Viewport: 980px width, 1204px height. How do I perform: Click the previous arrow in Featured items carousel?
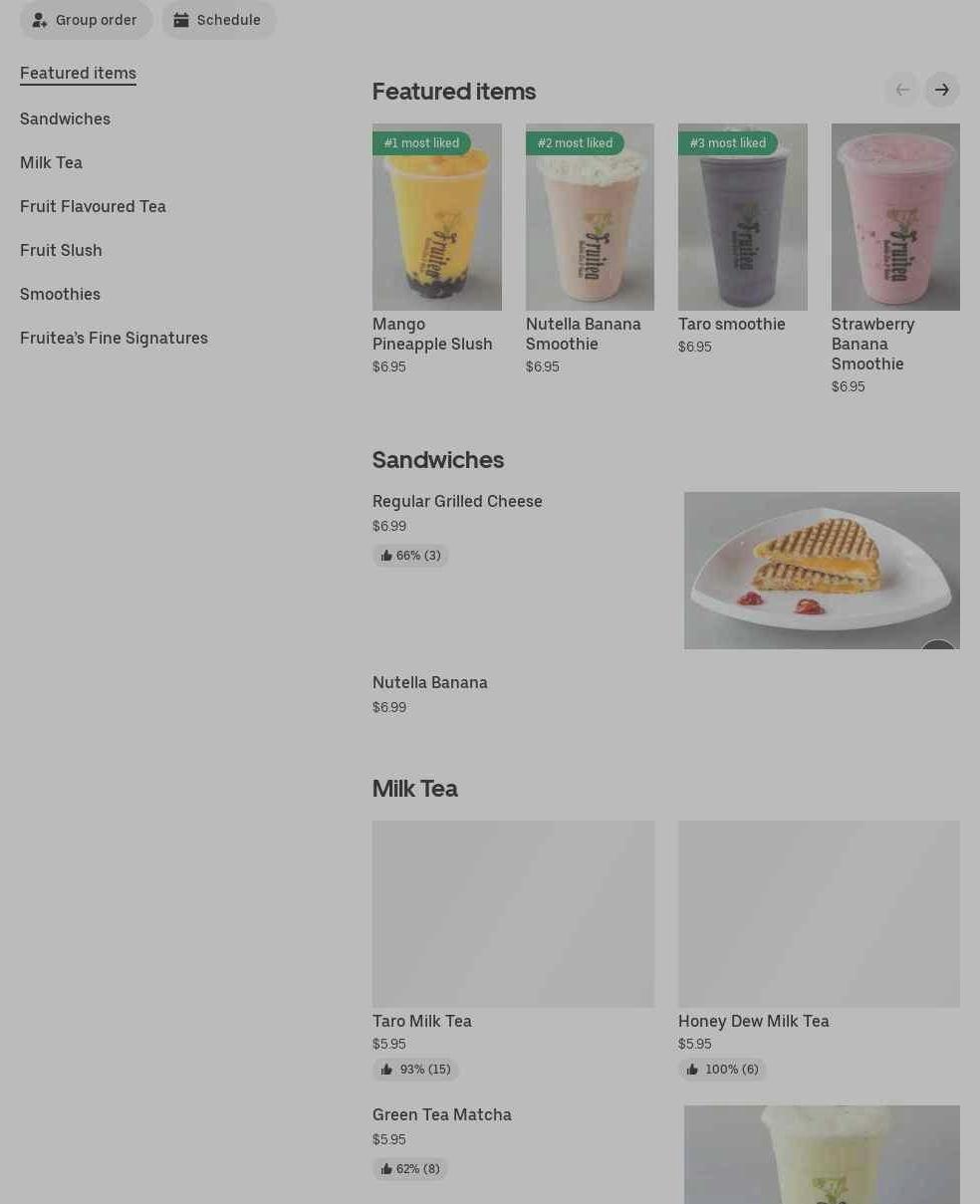click(901, 90)
